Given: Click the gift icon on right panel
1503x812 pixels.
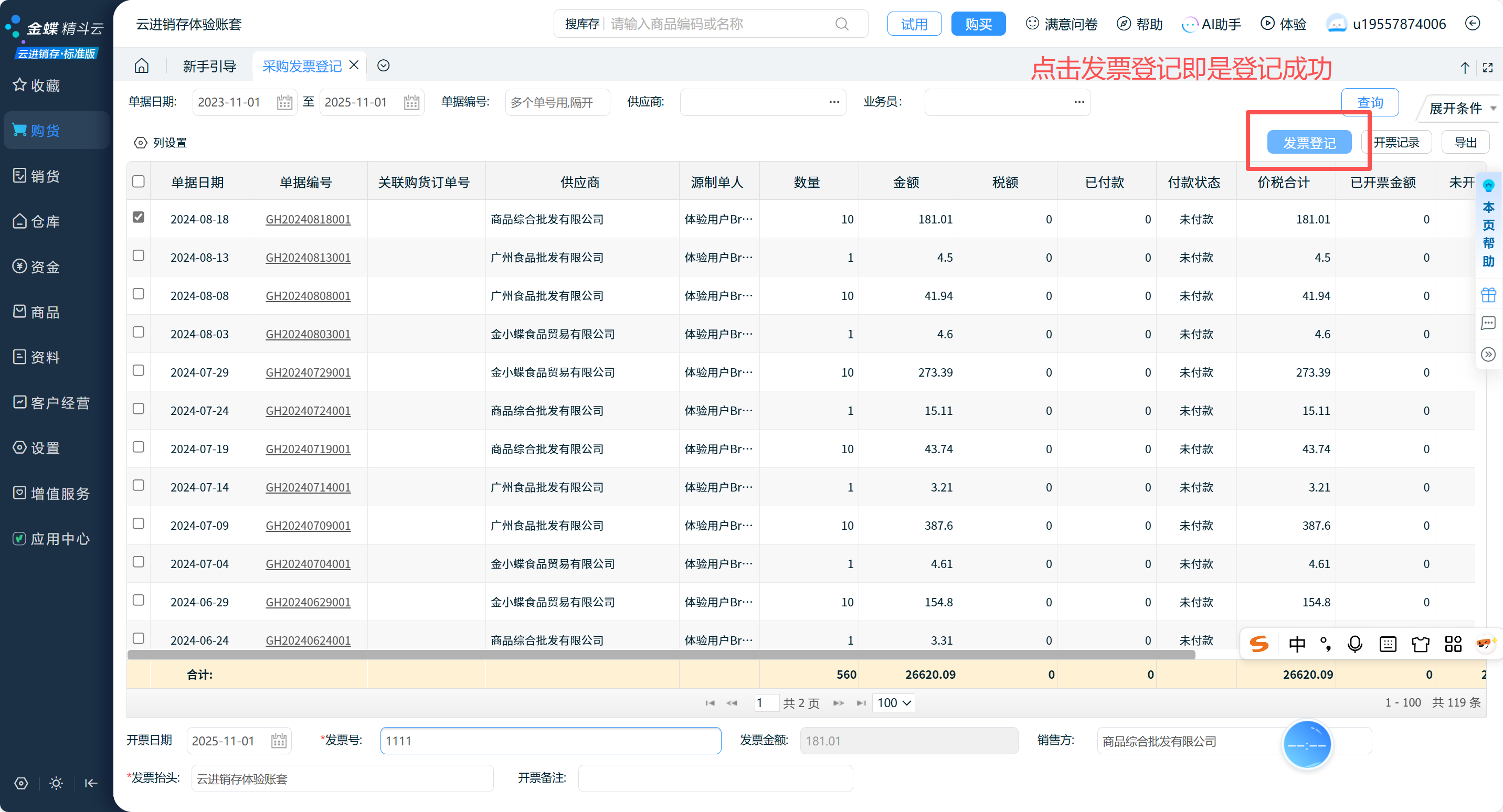Looking at the screenshot, I should coord(1488,295).
